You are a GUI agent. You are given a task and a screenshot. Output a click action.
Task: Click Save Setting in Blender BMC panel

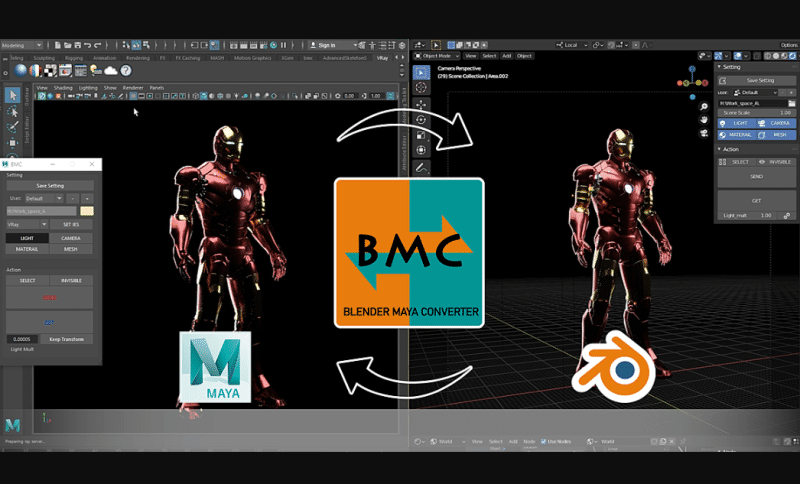click(757, 80)
